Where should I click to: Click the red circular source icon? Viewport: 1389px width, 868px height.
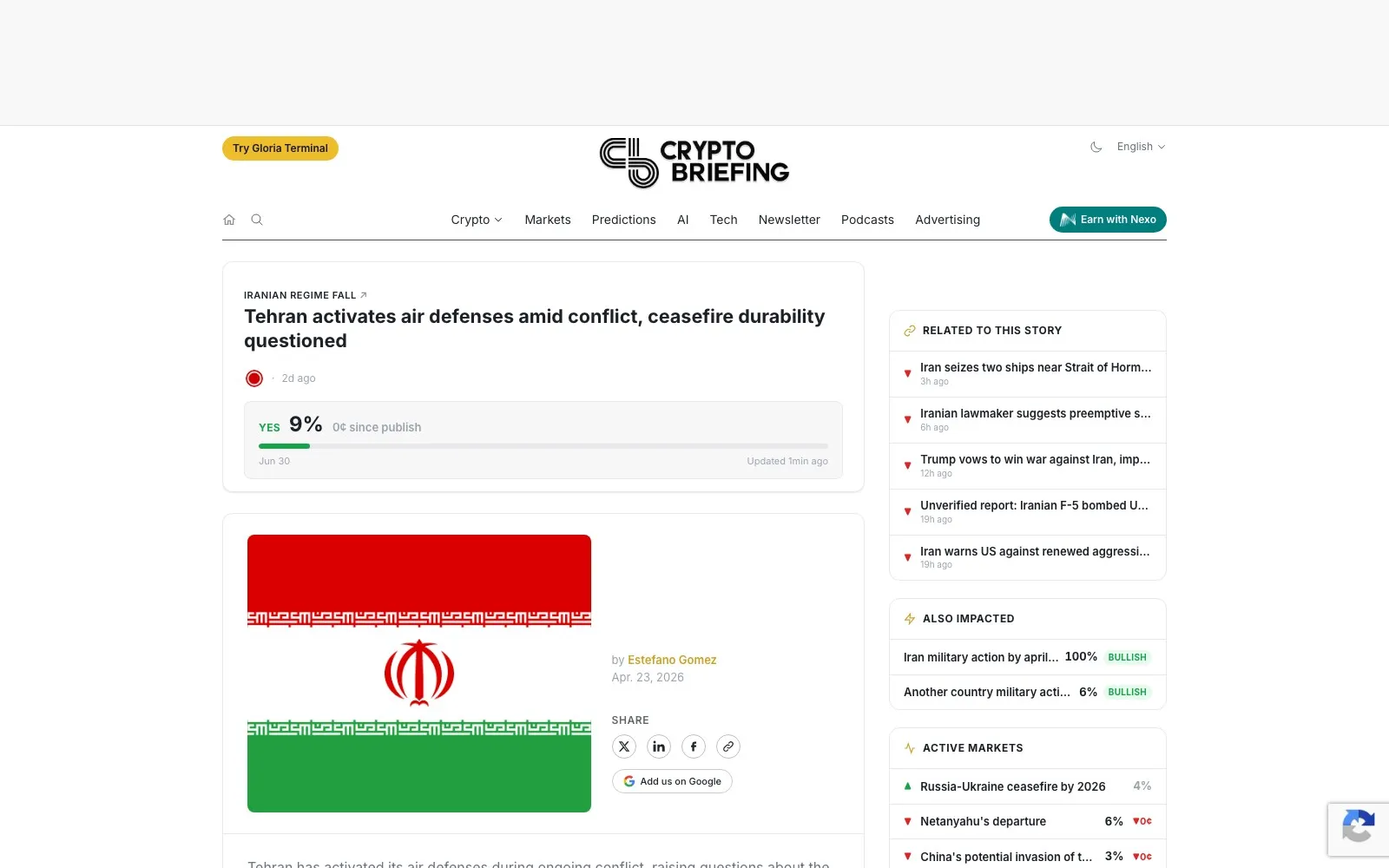254,378
